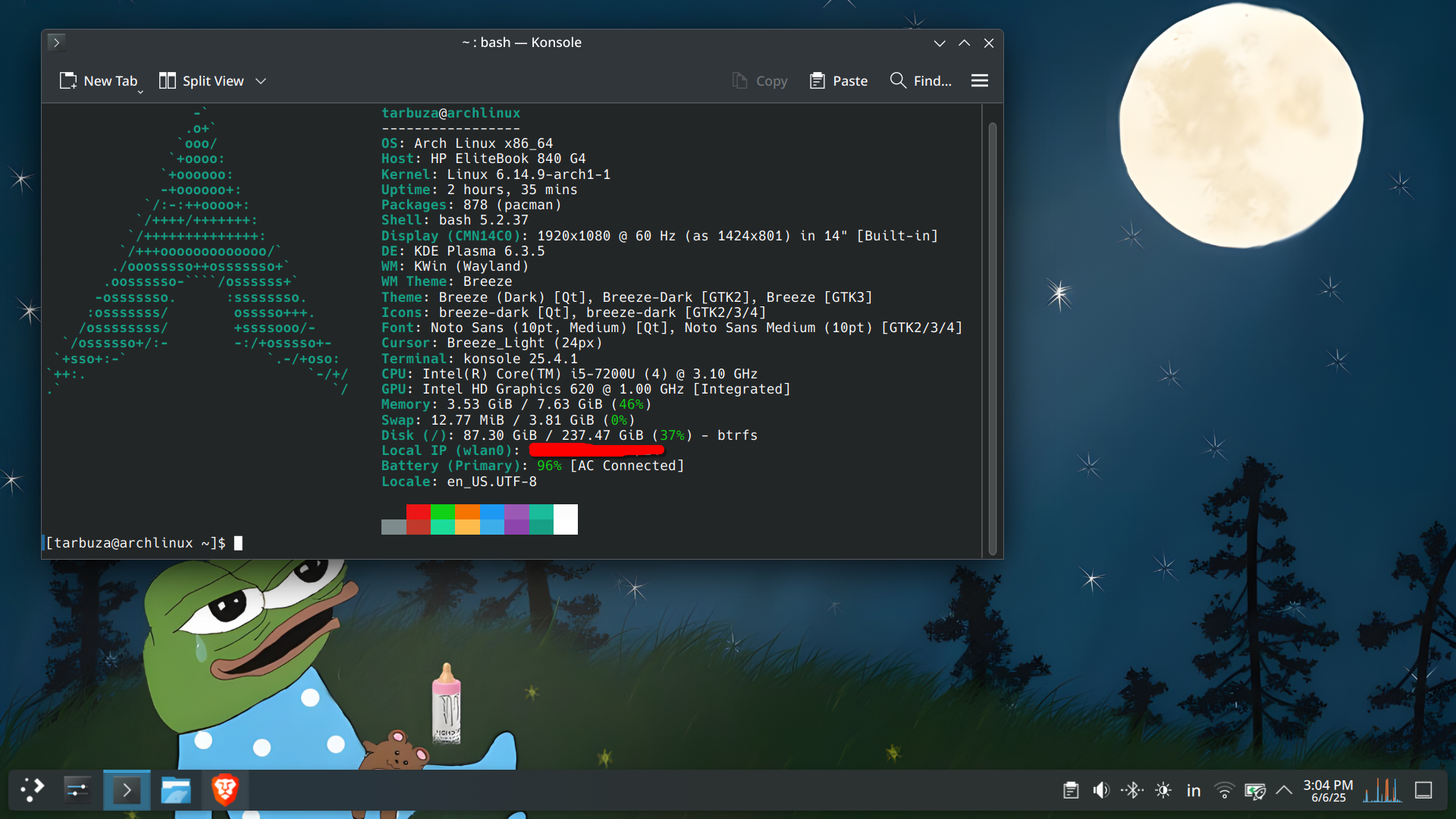Click the clock showing 3:04 PM
Viewport: 1456px width, 819px height.
(x=1328, y=790)
